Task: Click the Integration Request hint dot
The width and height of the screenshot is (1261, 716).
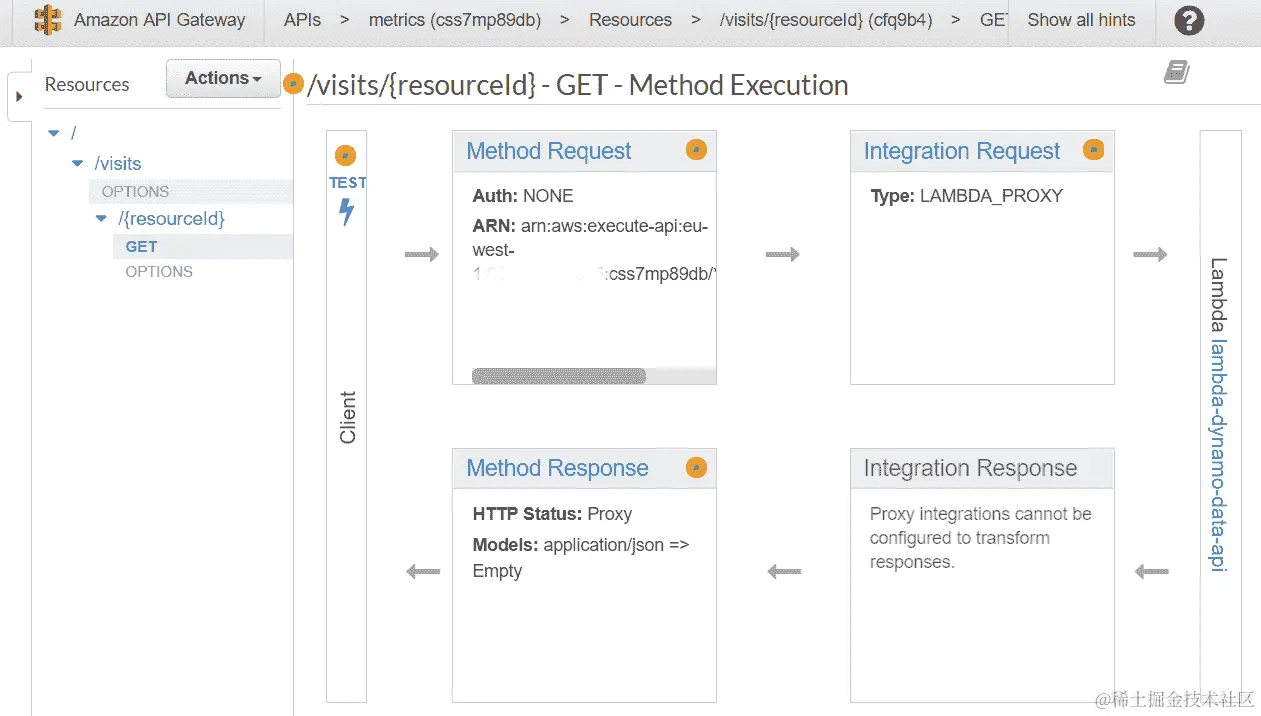Action: [1094, 150]
